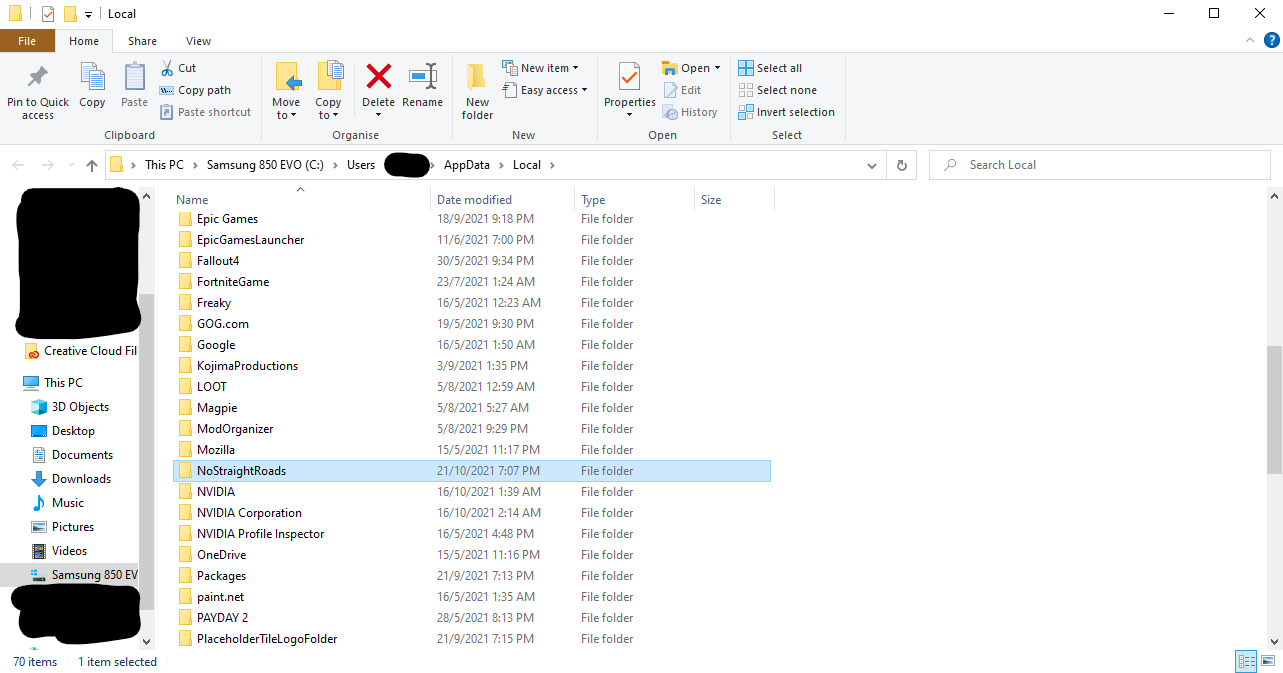Select the Fallout4 folder

pos(472,261)
